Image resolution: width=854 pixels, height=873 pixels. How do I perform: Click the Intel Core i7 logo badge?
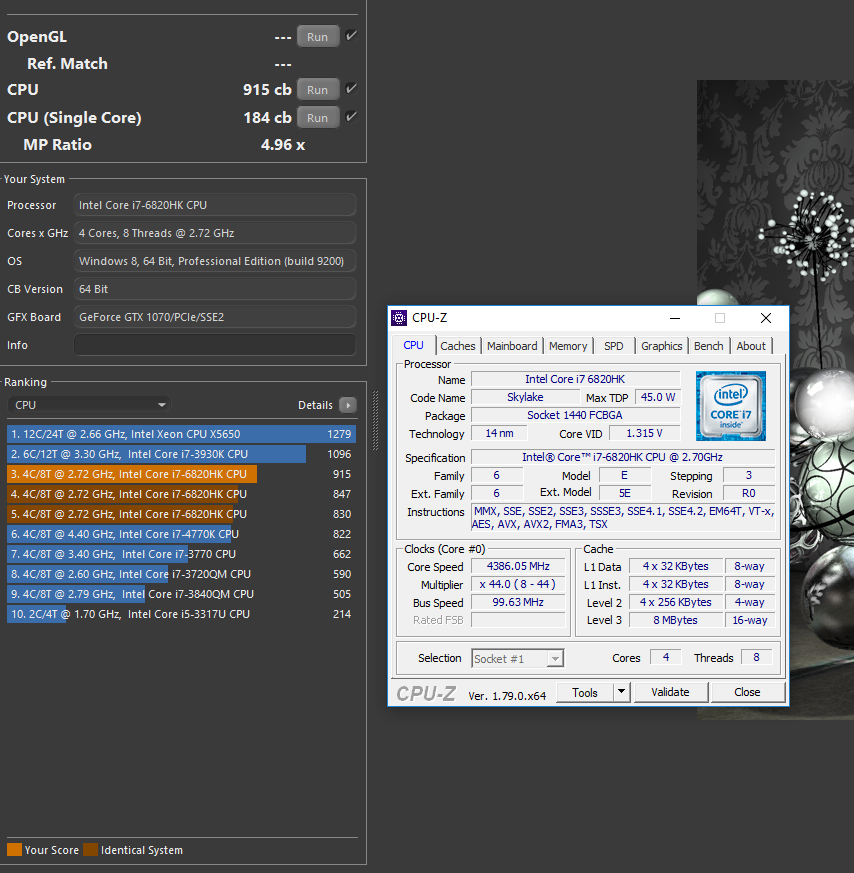click(731, 406)
